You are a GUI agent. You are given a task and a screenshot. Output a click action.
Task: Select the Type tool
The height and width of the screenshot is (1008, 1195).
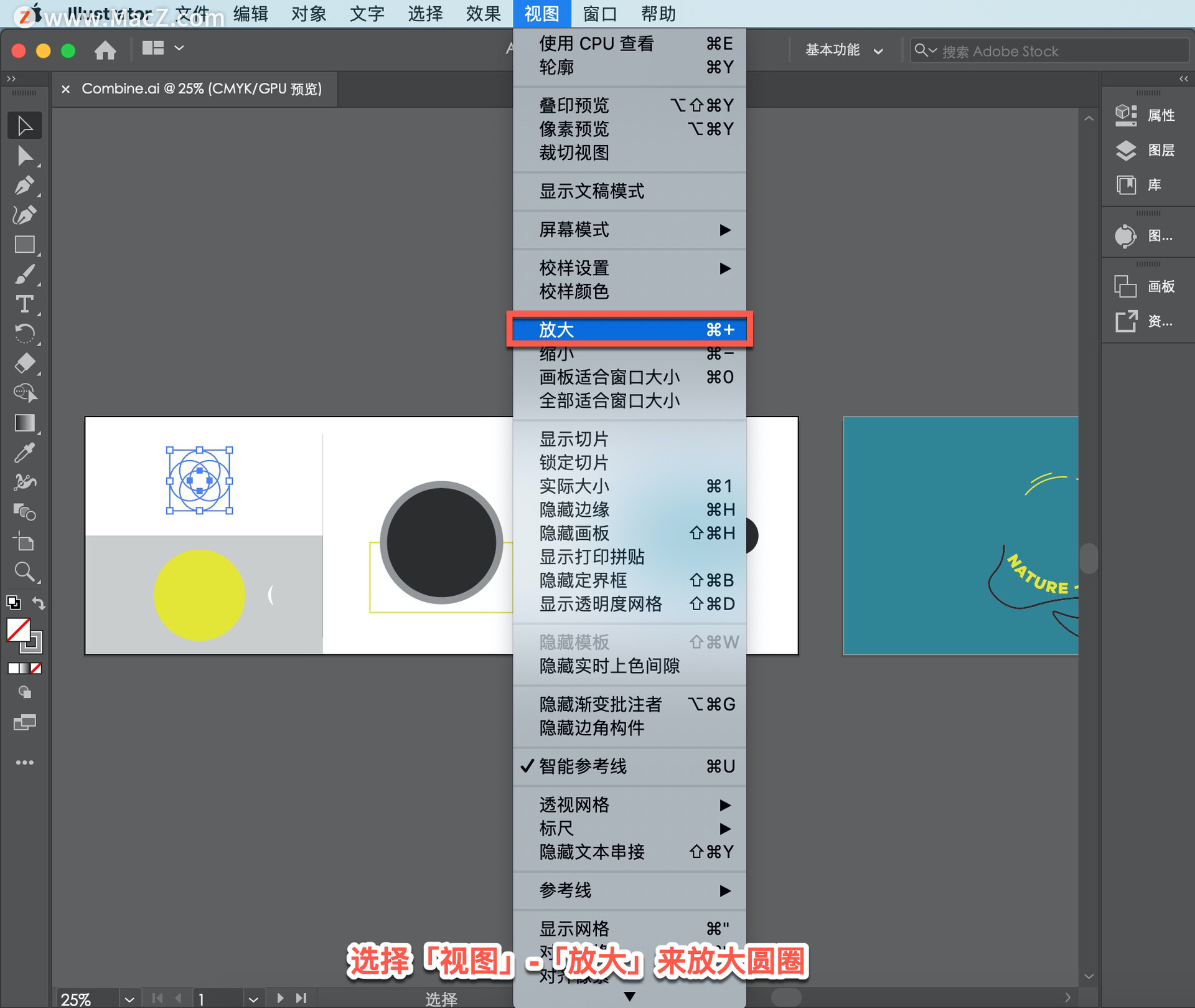point(24,304)
